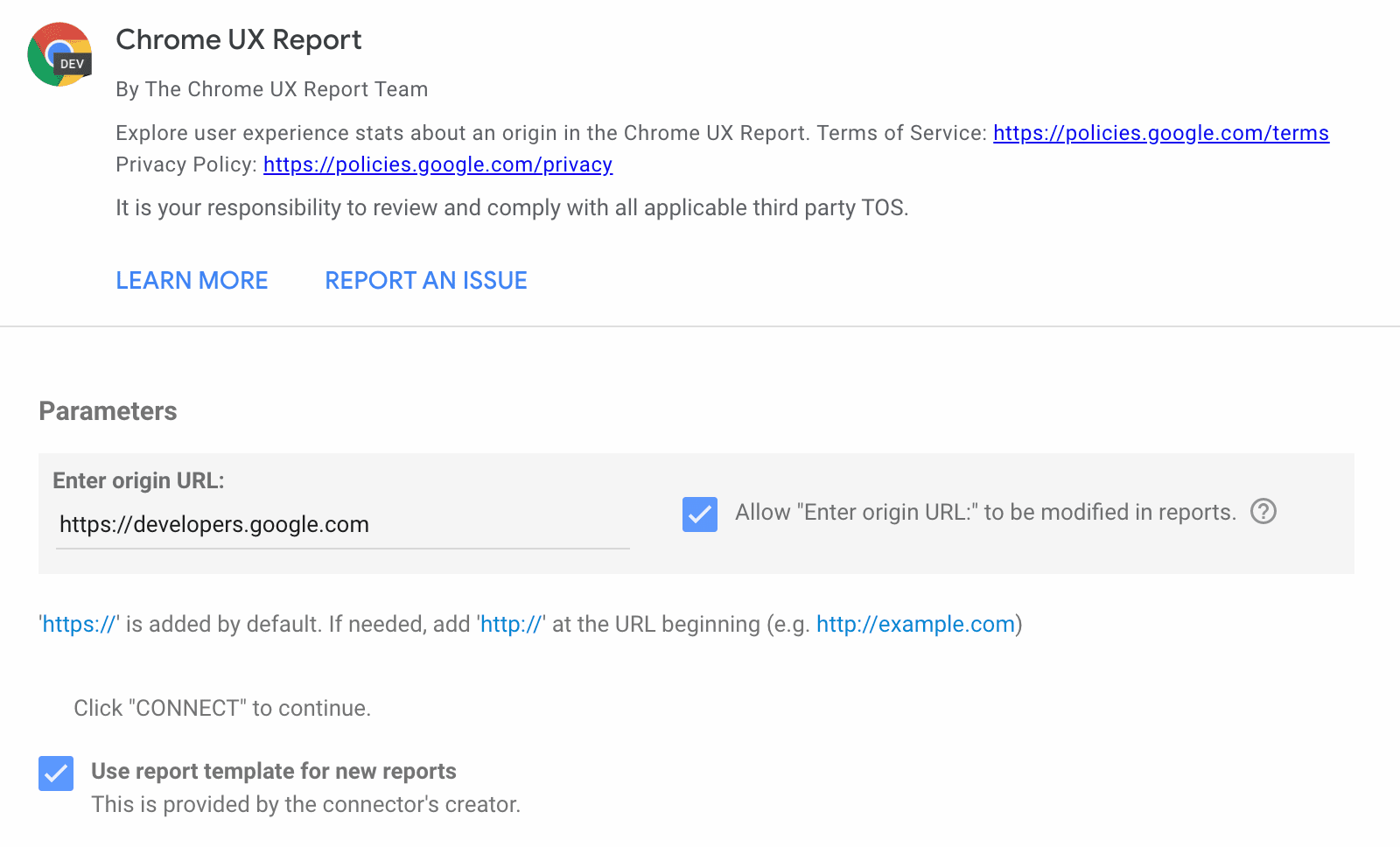Open the Privacy Policy link
Viewport: 1400px width, 847px height.
click(437, 164)
